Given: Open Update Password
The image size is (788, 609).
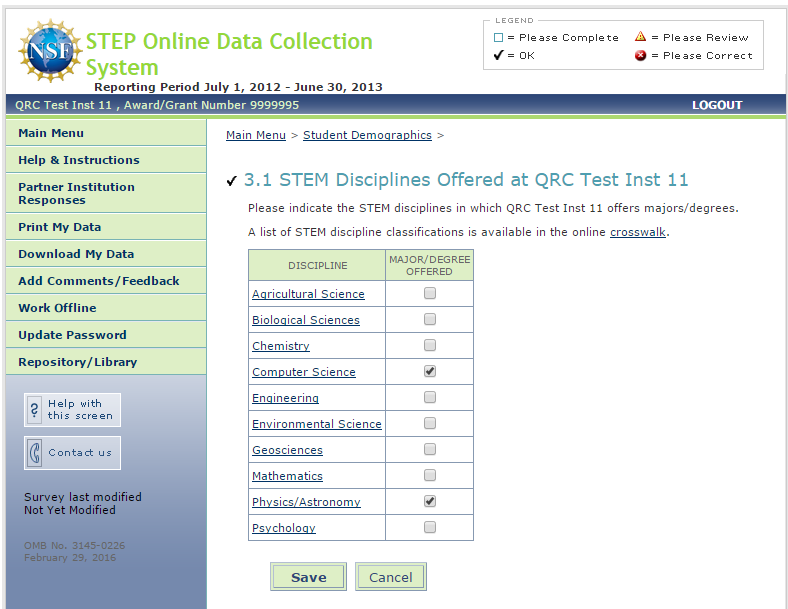Looking at the screenshot, I should point(106,335).
